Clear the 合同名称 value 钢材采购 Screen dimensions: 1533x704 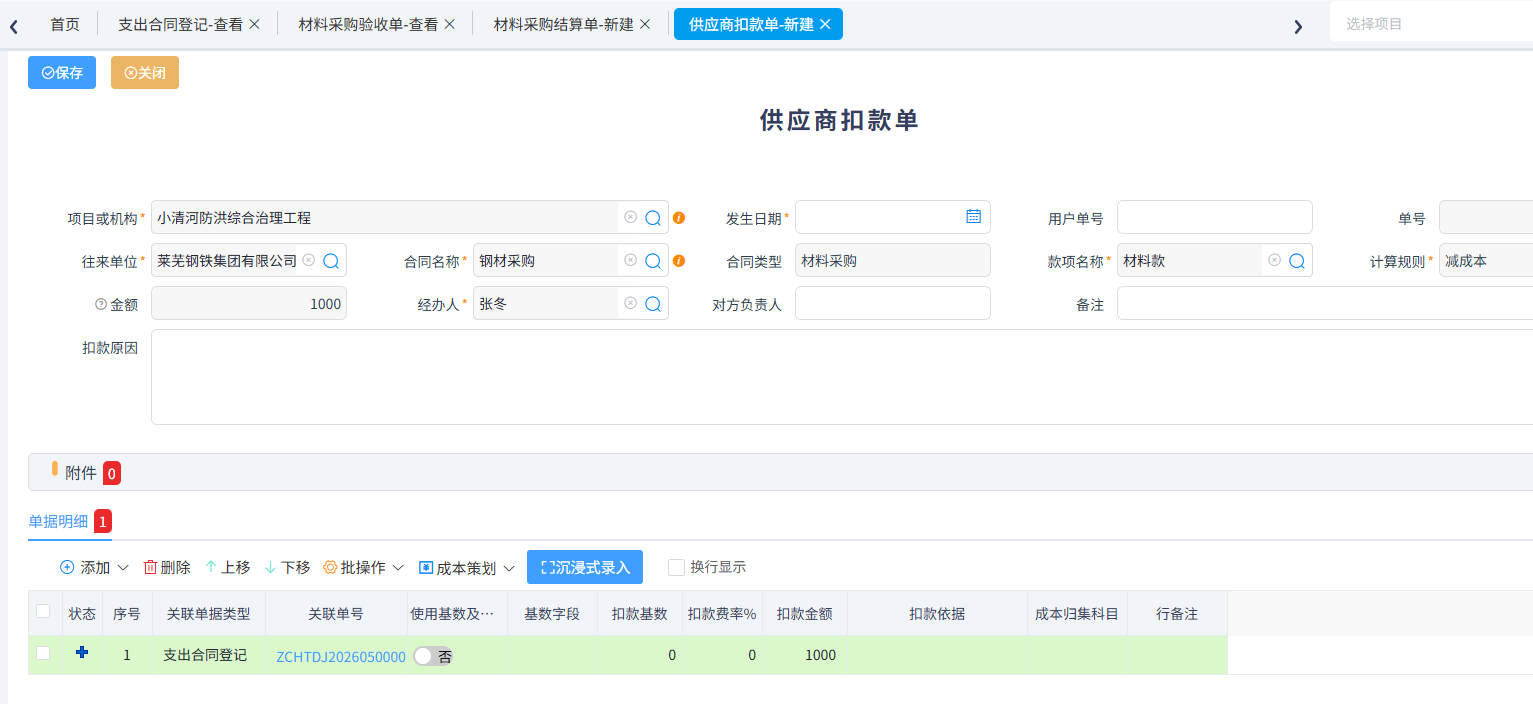pyautogui.click(x=630, y=260)
